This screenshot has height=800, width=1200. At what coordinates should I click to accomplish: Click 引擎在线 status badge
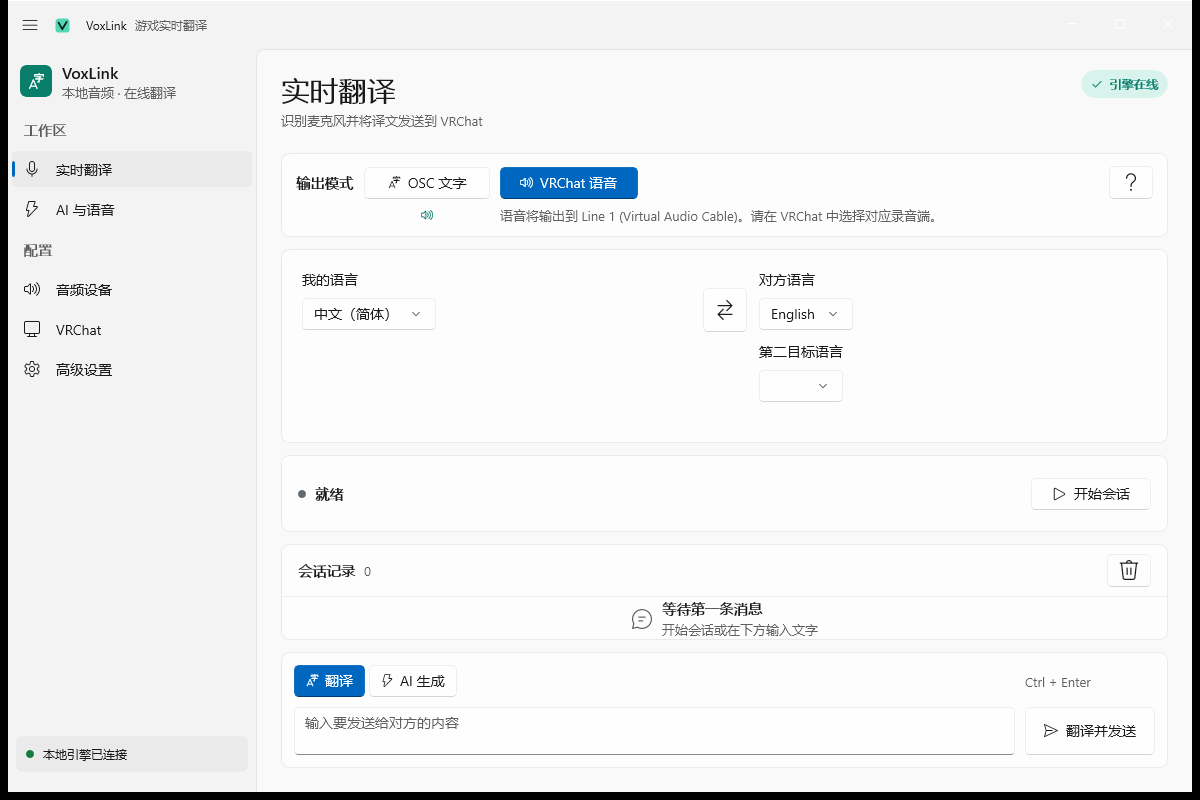point(1124,85)
